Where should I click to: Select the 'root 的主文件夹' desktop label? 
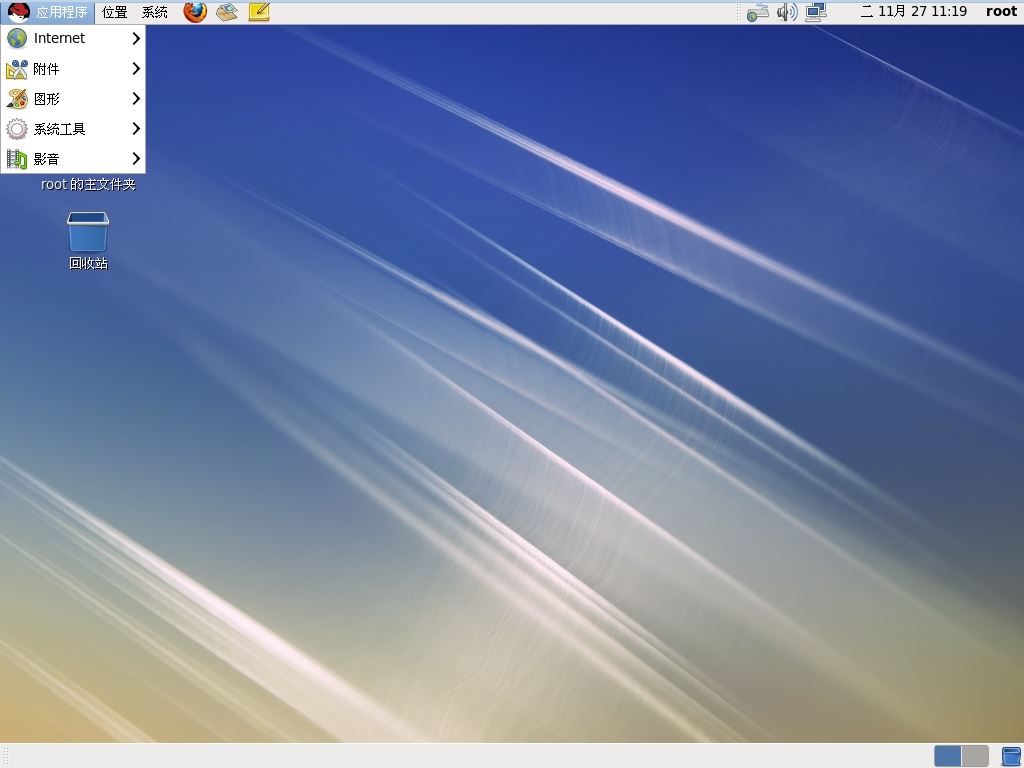pos(88,184)
